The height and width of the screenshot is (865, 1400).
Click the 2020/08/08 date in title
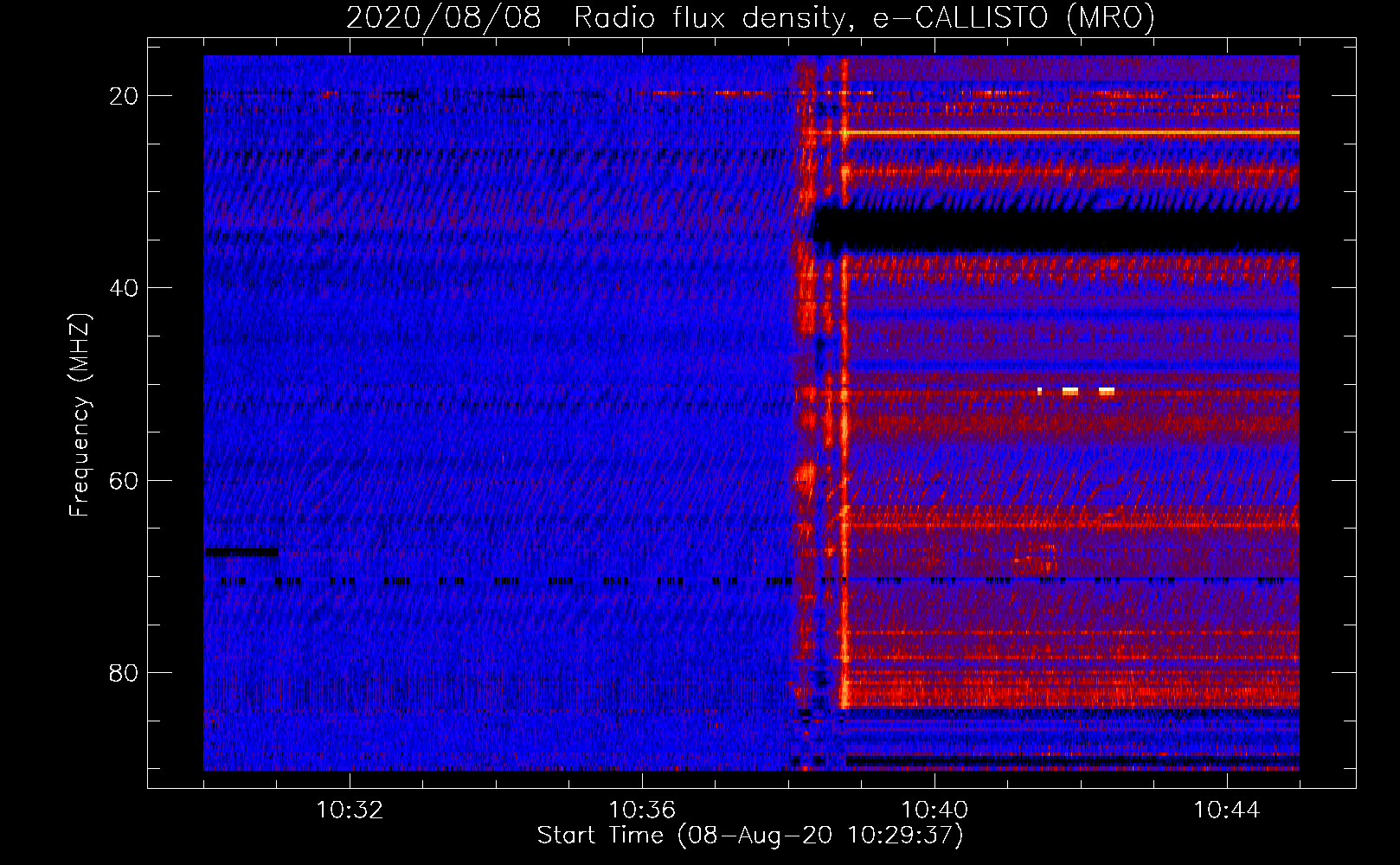[444, 18]
